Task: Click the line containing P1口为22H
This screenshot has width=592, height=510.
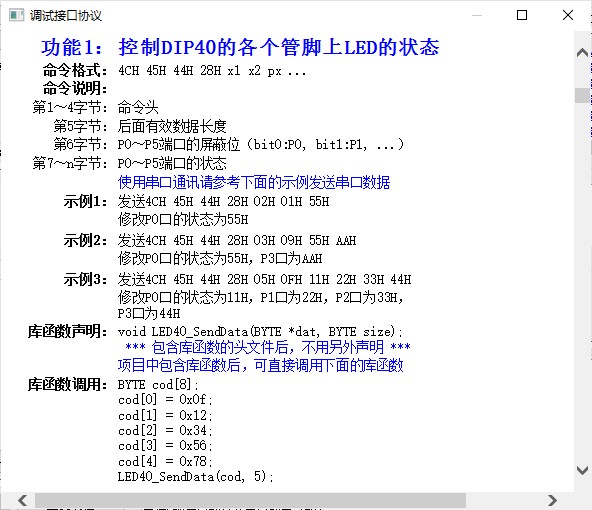Action: 261,297
